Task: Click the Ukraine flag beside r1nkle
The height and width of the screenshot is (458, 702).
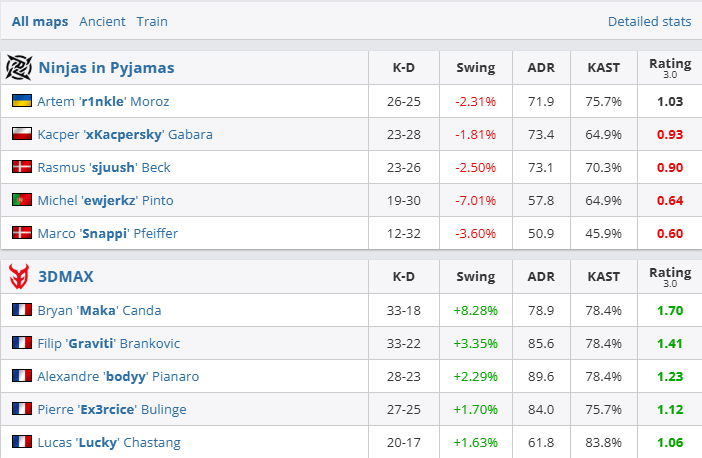Action: tap(21, 101)
